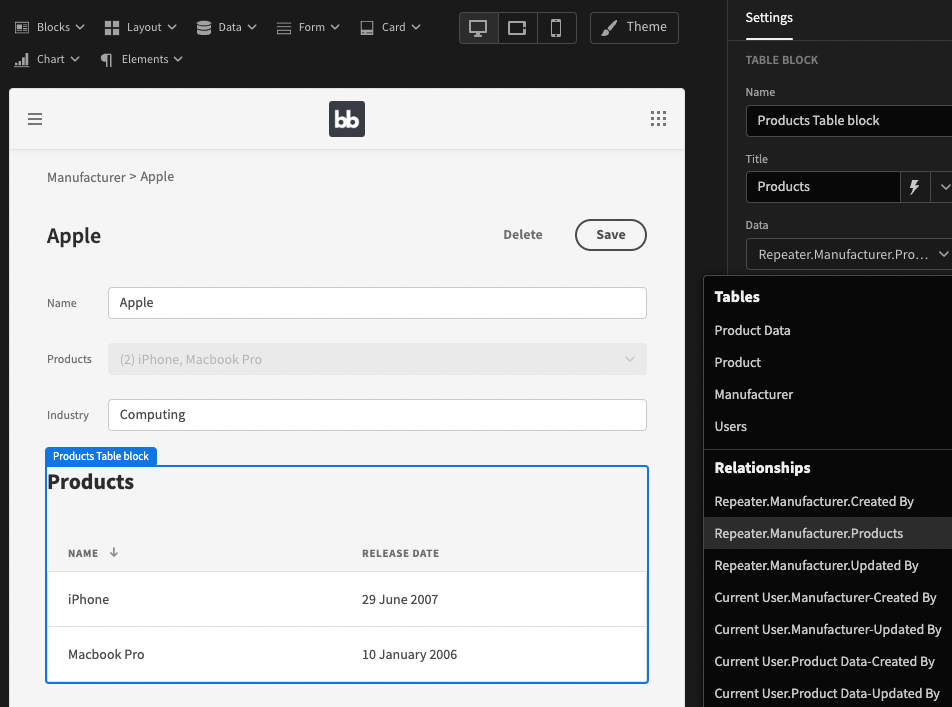Click the apps grid icon
952x707 pixels.
click(x=658, y=119)
